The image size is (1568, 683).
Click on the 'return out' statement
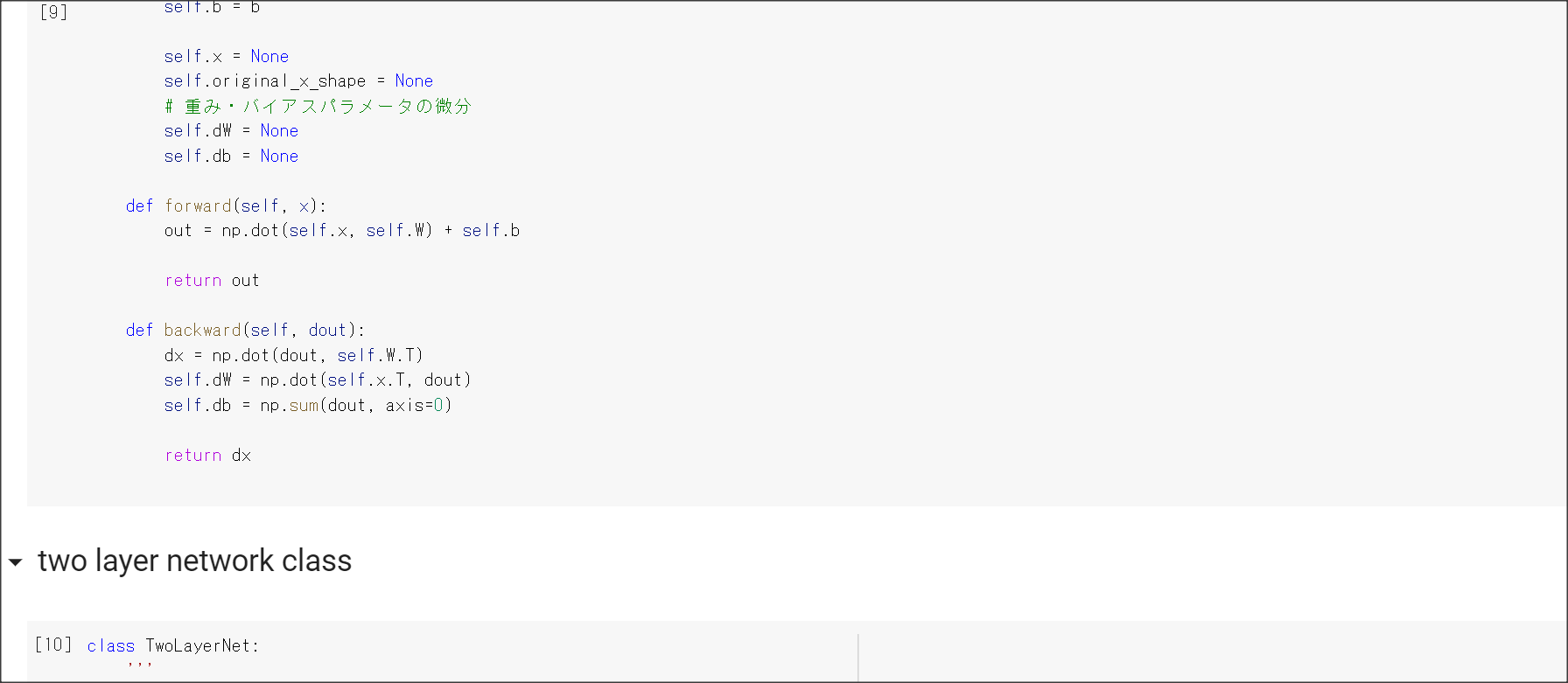pyautogui.click(x=212, y=280)
